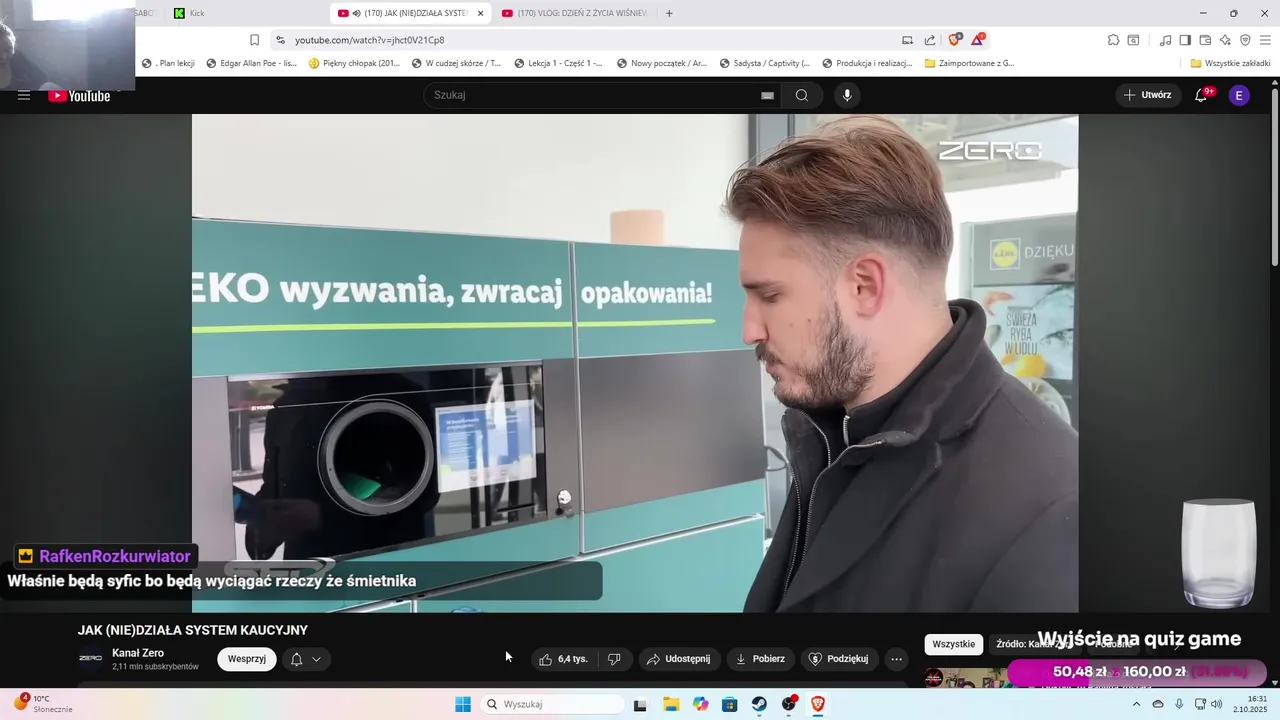This screenshot has height=720, width=1280.
Task: Open the Piękny chłopak bookmark
Action: tap(355, 63)
